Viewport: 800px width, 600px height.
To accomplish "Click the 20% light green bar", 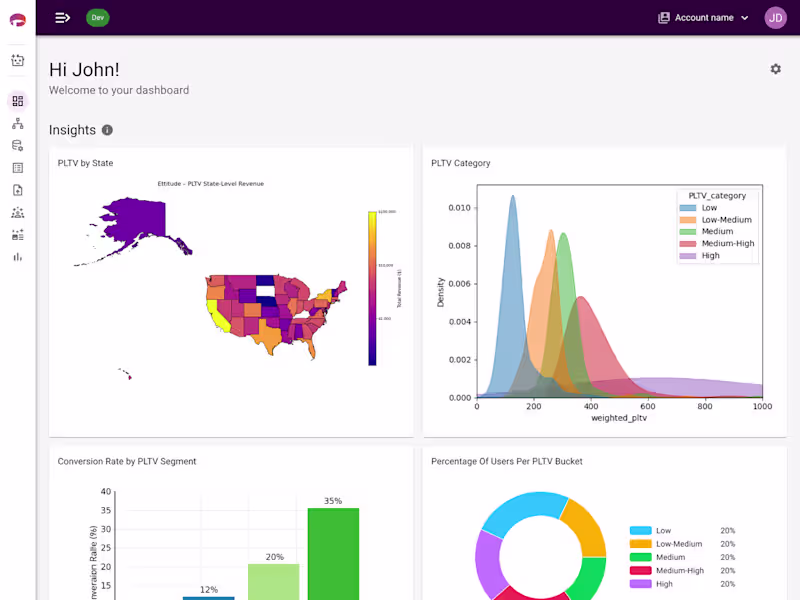I will [273, 582].
